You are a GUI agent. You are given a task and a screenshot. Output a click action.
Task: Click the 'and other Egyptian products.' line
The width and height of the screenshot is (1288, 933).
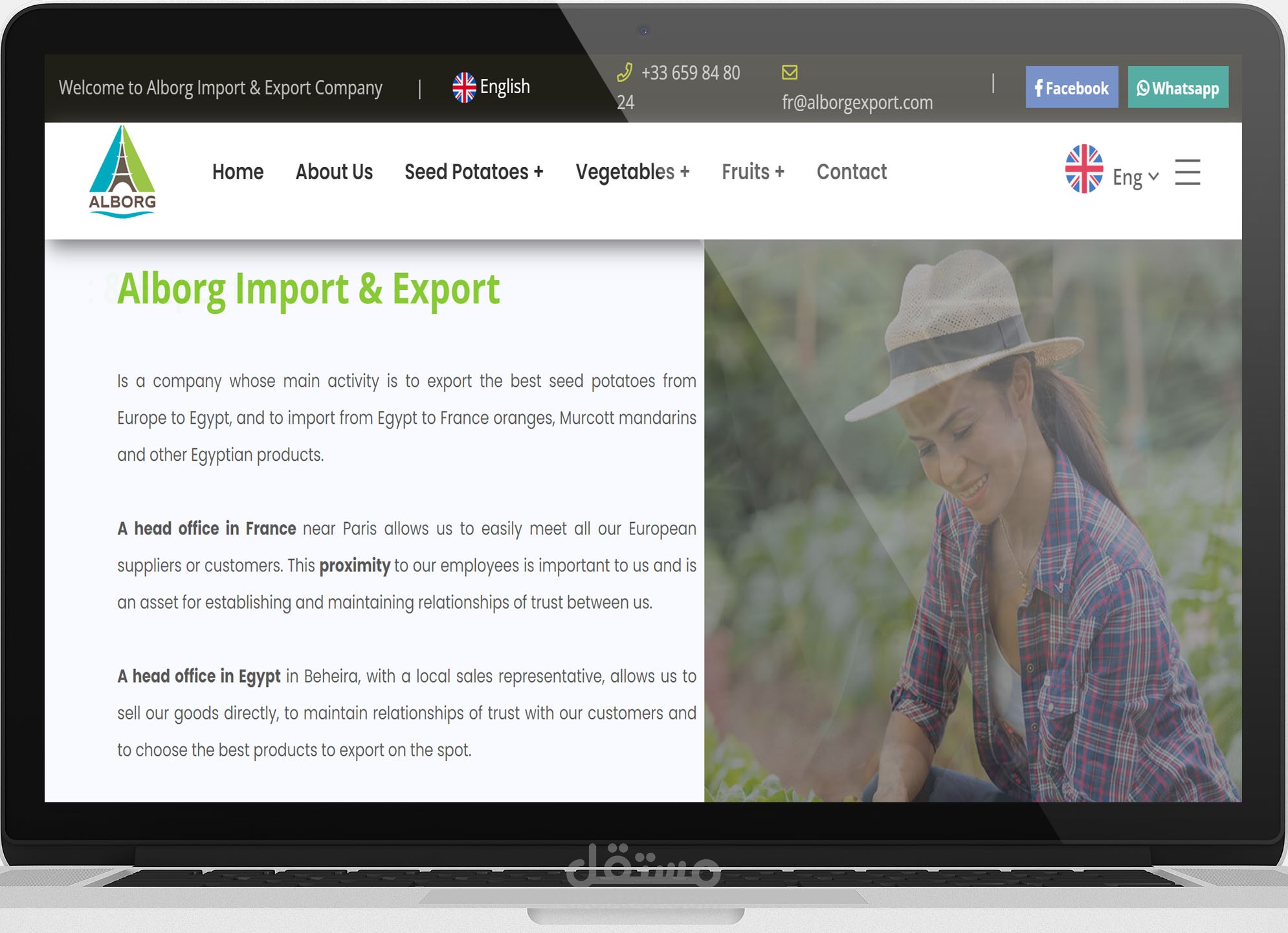click(x=221, y=455)
